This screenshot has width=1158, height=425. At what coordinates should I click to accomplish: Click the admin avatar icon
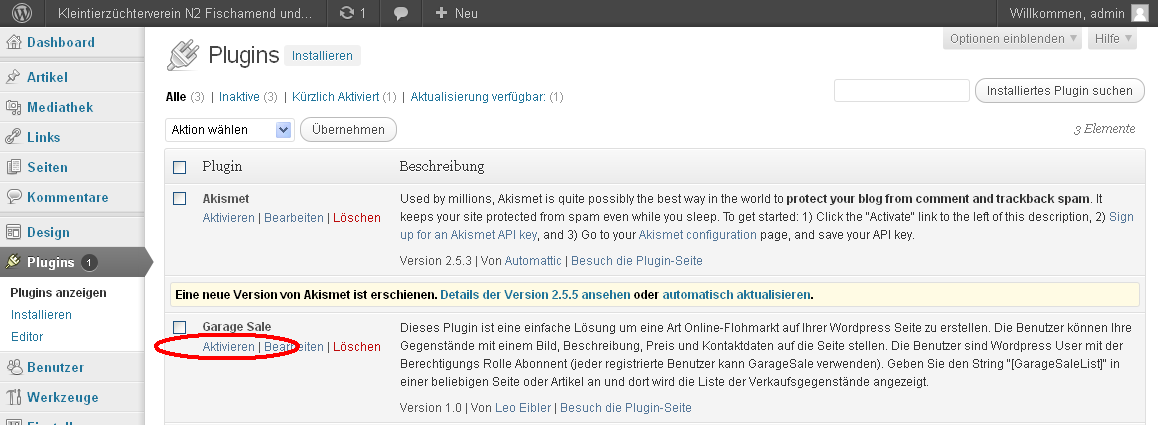(x=1139, y=14)
